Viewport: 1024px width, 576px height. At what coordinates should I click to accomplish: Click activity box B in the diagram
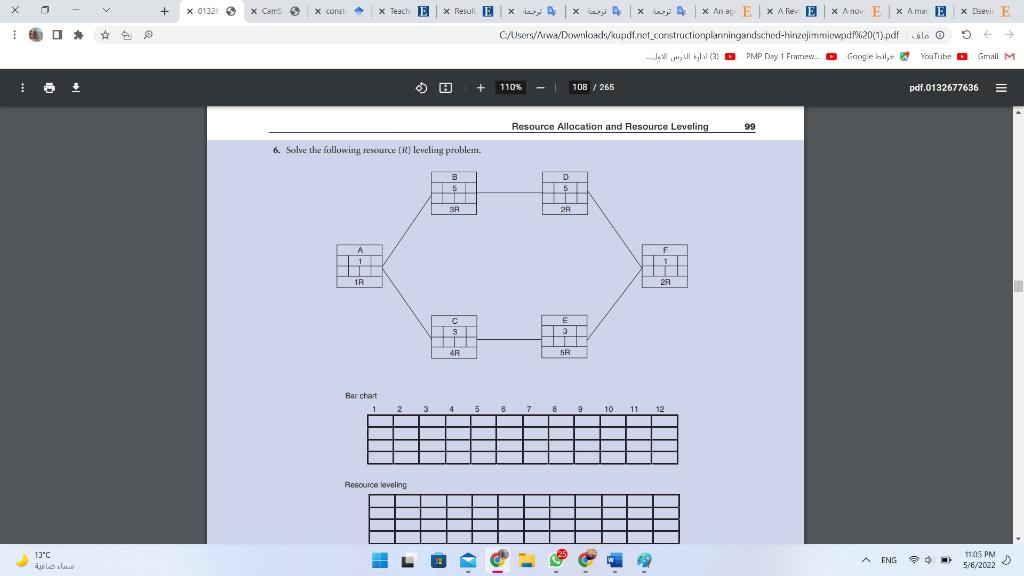[x=454, y=193]
